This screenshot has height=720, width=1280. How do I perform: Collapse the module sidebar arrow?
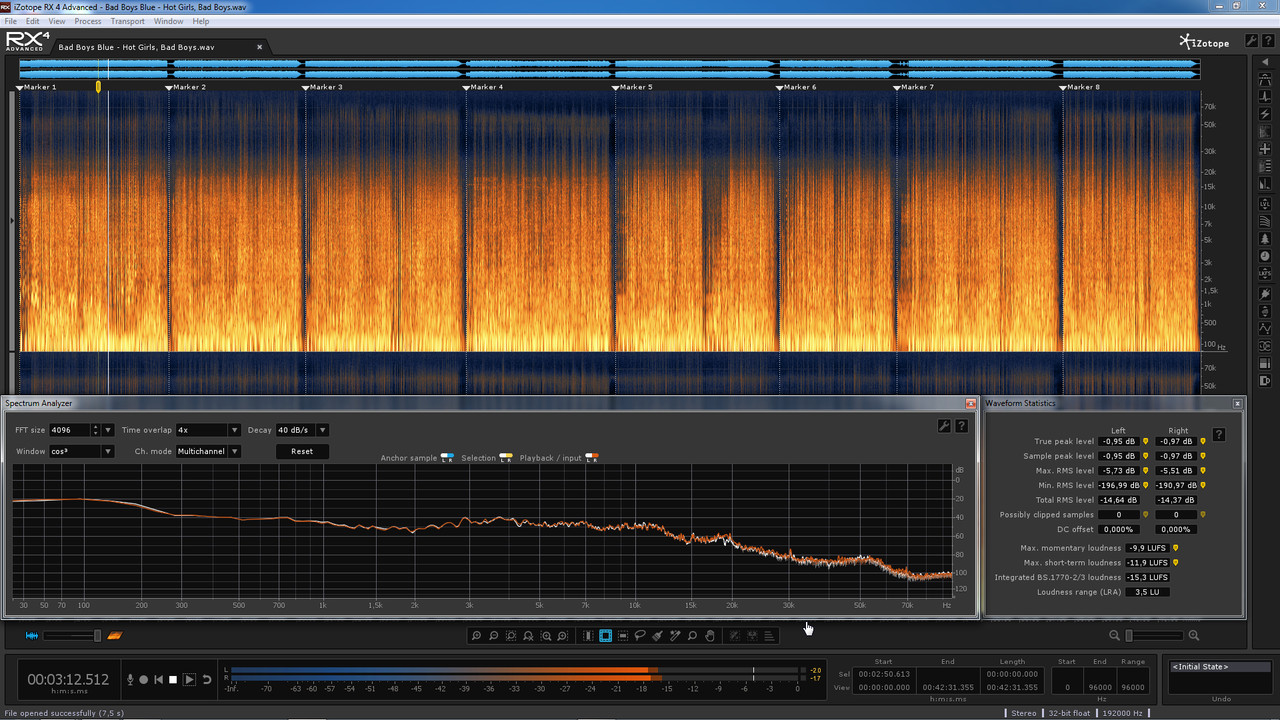click(1265, 63)
